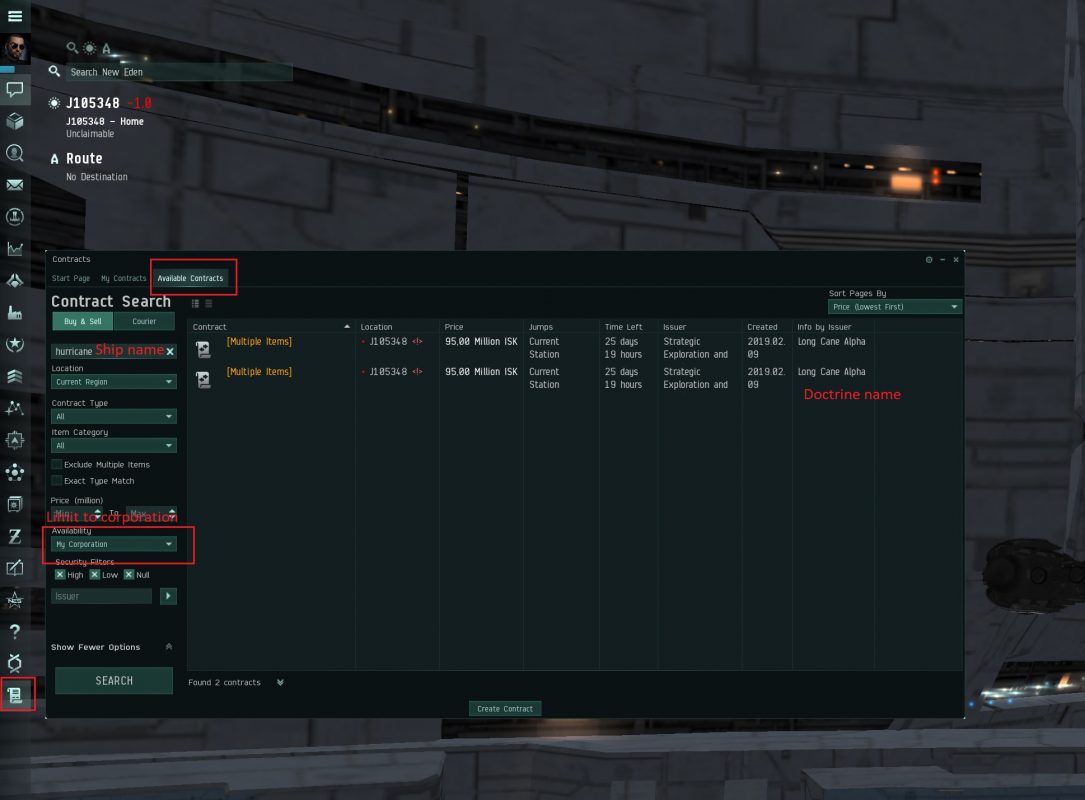Switch to the My Contracts tab
The image size is (1085, 800).
pyautogui.click(x=123, y=278)
